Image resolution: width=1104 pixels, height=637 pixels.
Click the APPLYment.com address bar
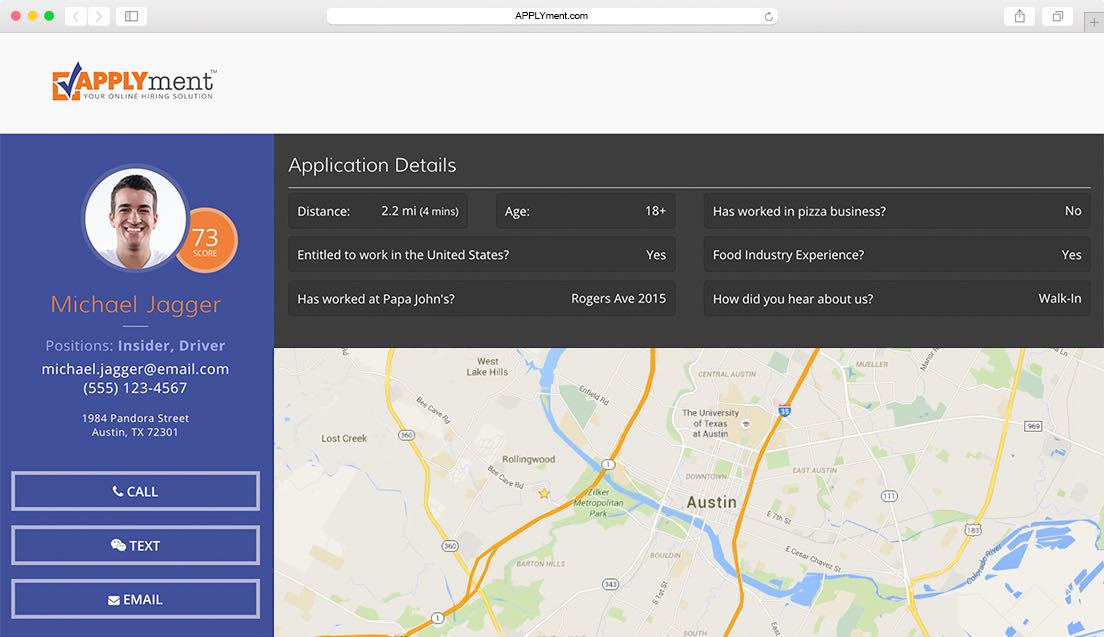click(551, 16)
